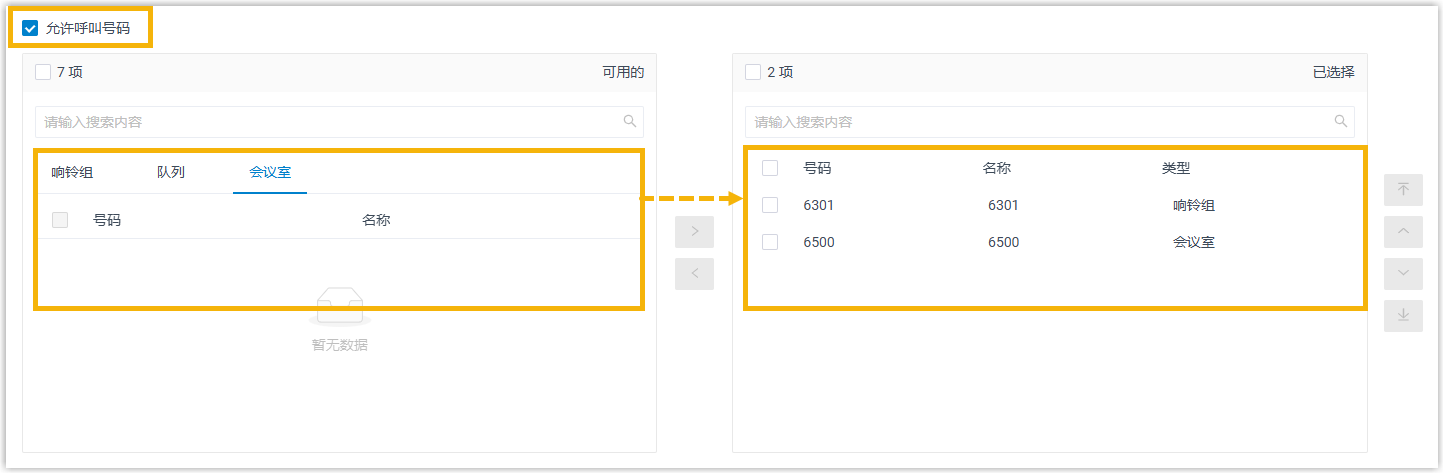Click the move-to-top arrow icon
This screenshot has width=1444, height=474.
[x=1403, y=190]
